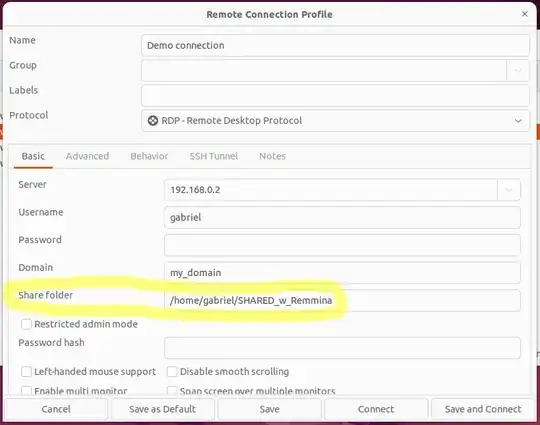
Task: Focus the Password input field
Action: (x=342, y=245)
